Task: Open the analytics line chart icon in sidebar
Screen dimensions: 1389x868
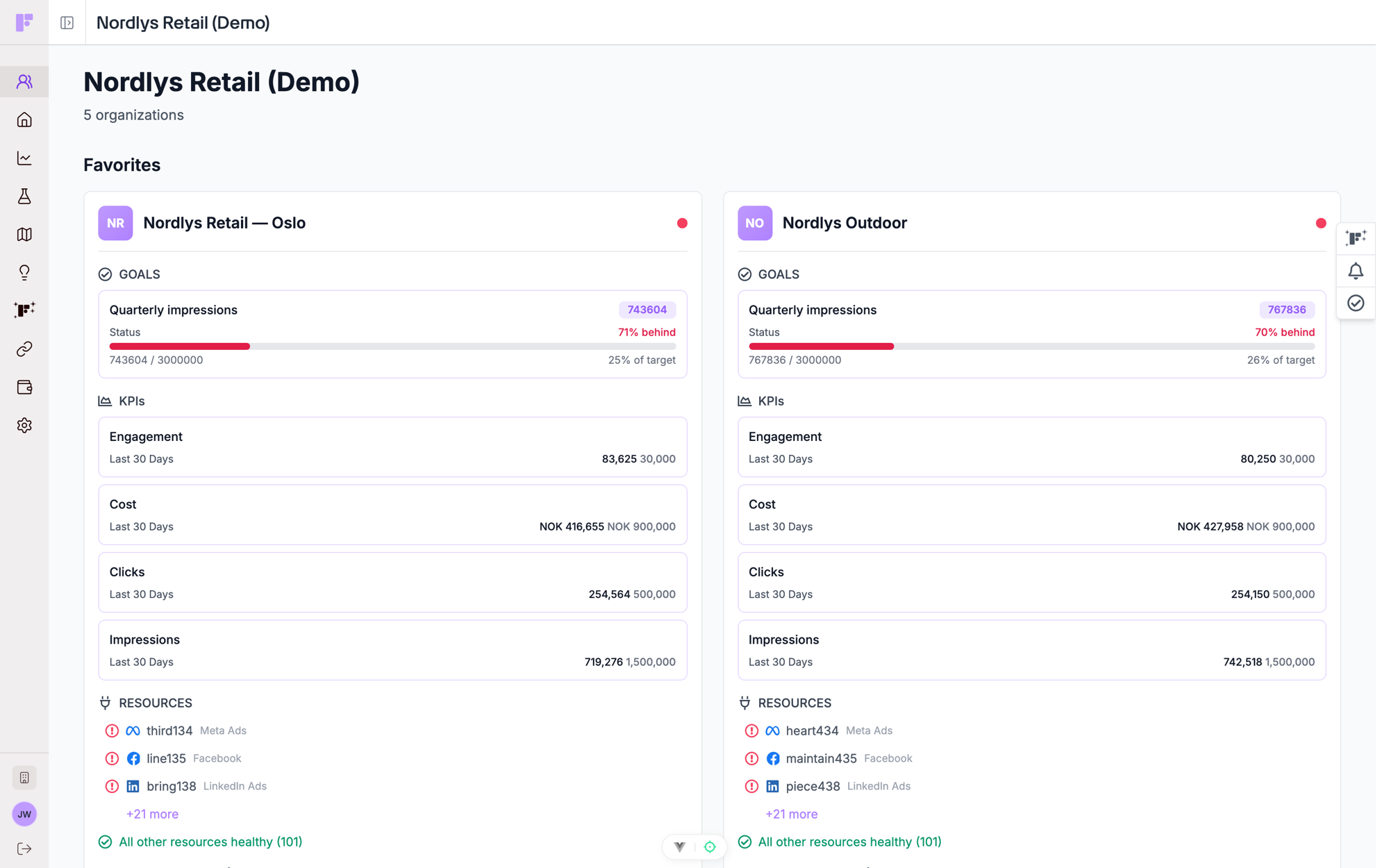Action: pyautogui.click(x=24, y=158)
